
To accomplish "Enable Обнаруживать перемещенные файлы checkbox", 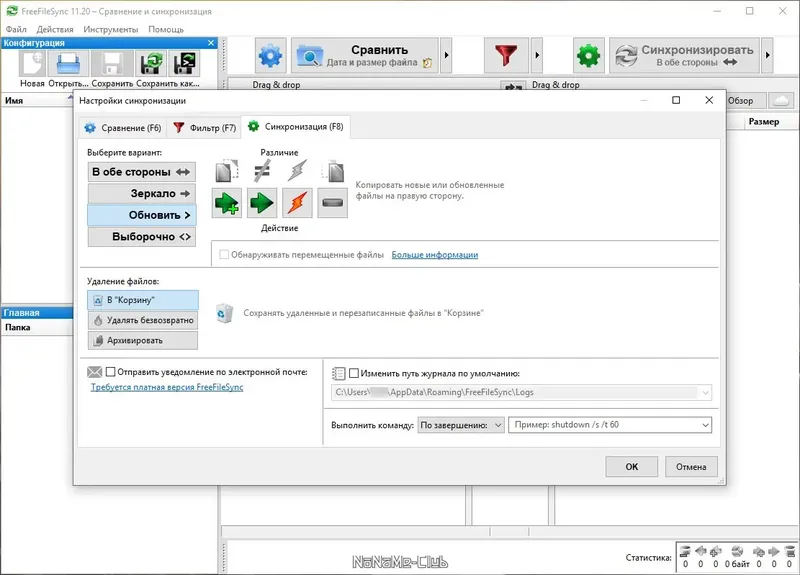I will tap(223, 255).
